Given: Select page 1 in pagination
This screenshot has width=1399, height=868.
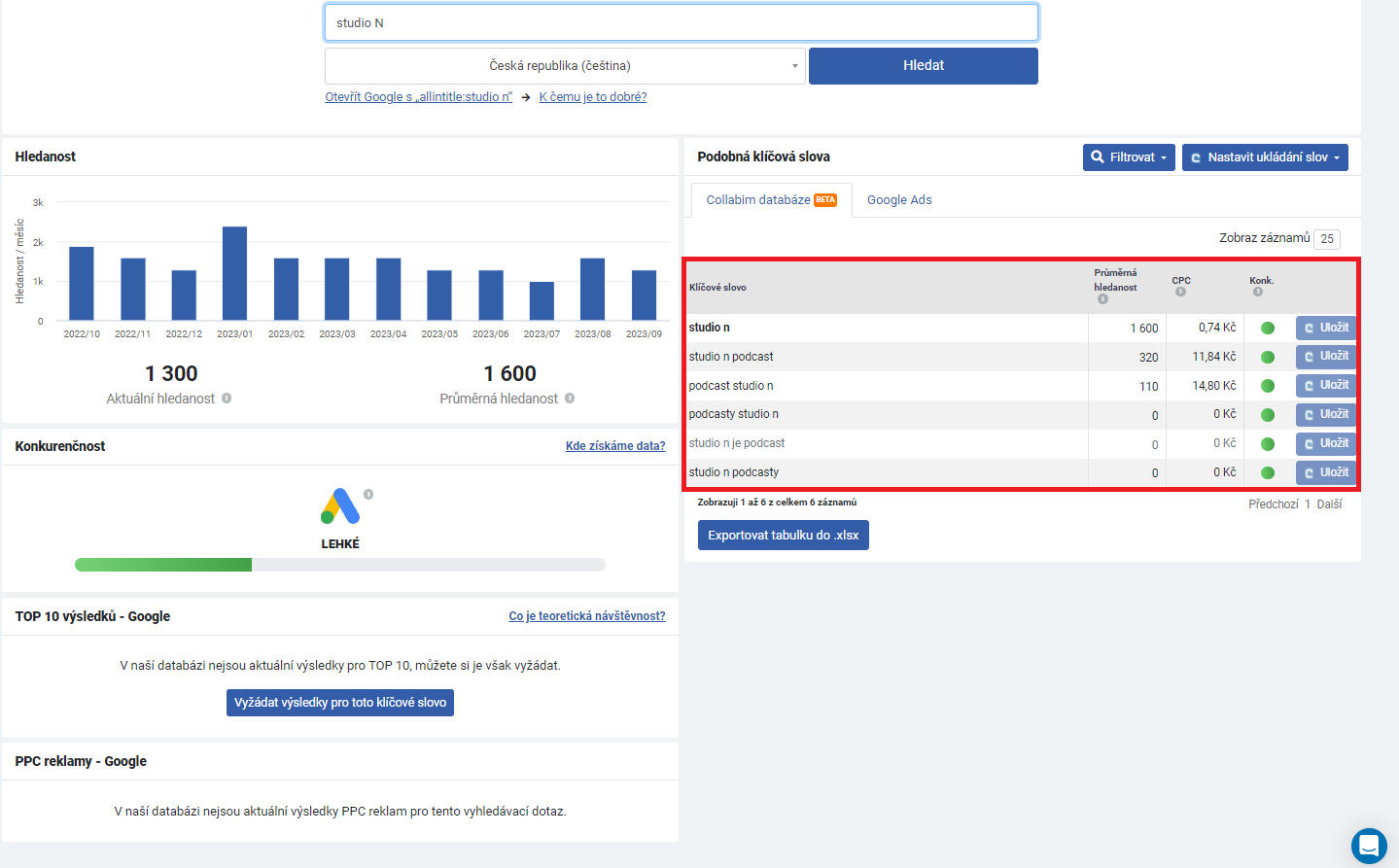Looking at the screenshot, I should point(1308,504).
